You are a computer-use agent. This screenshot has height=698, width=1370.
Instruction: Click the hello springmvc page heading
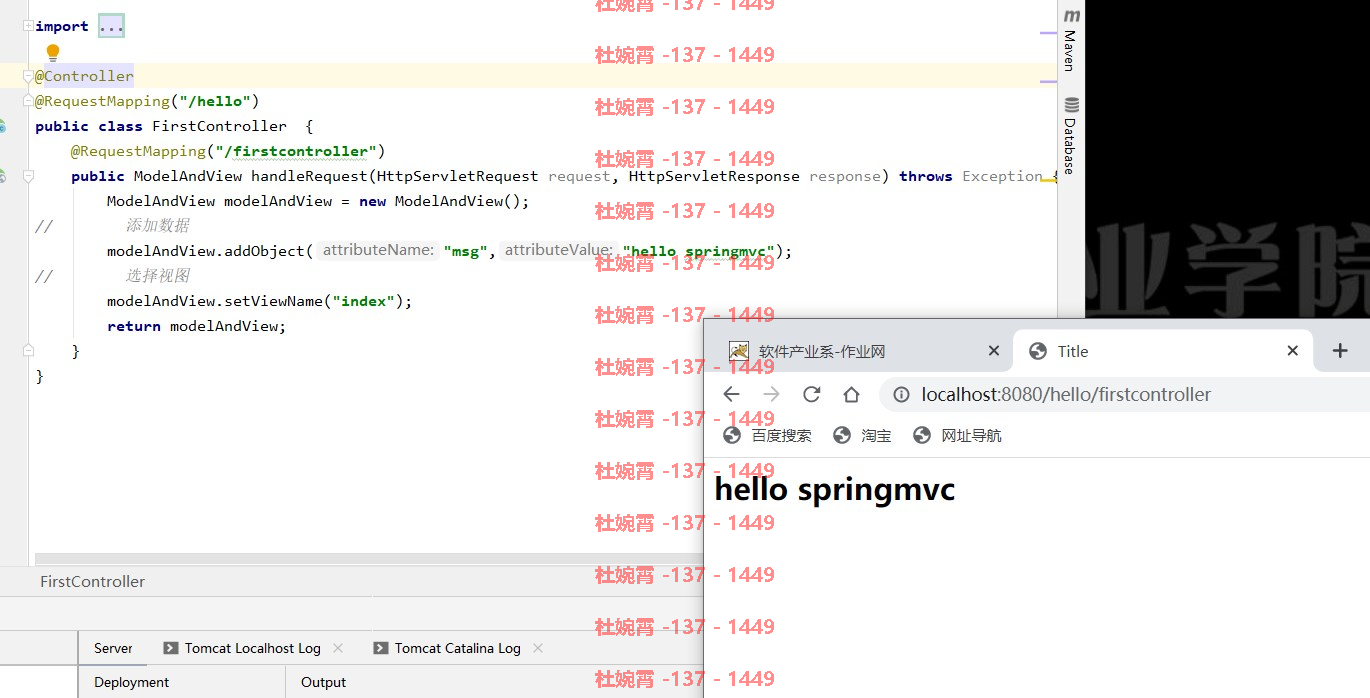835,490
